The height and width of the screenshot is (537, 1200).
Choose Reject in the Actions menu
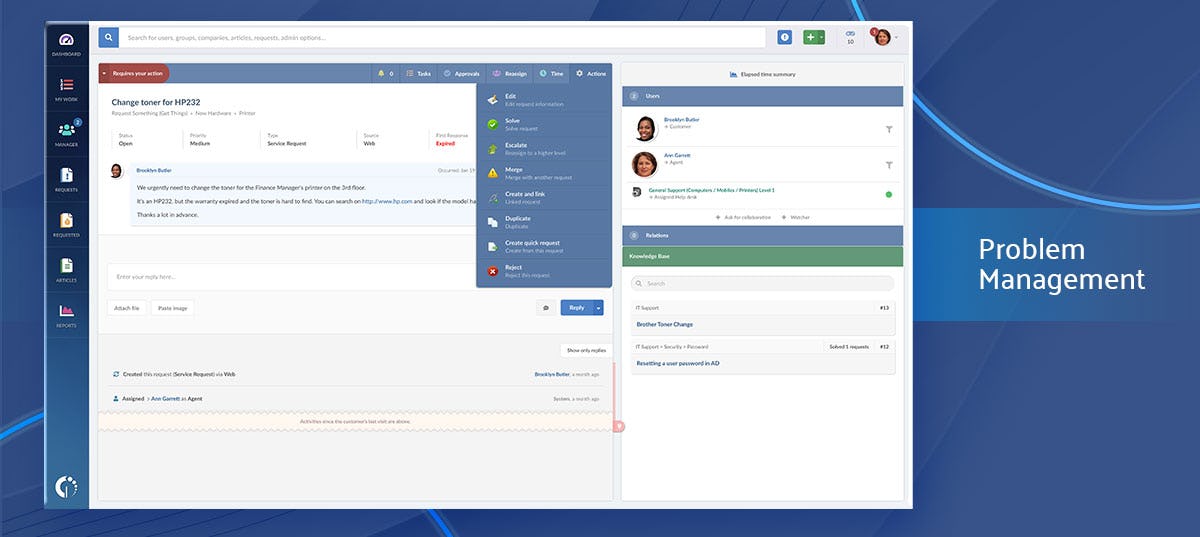(x=544, y=271)
